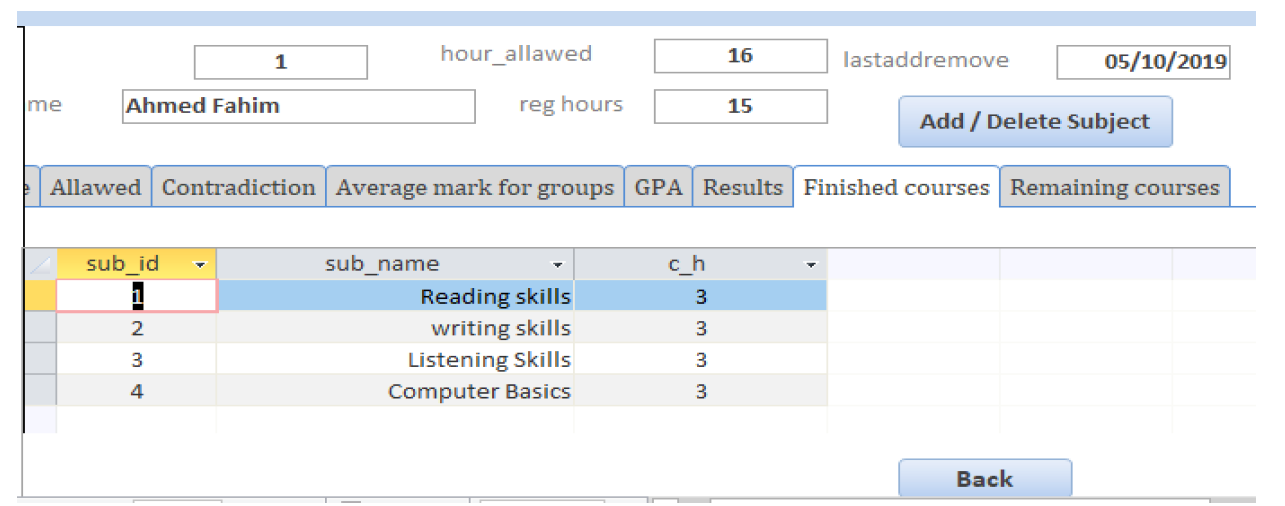Image resolution: width=1285 pixels, height=506 pixels.
Task: Show the Remaining courses tab
Action: 1115,187
